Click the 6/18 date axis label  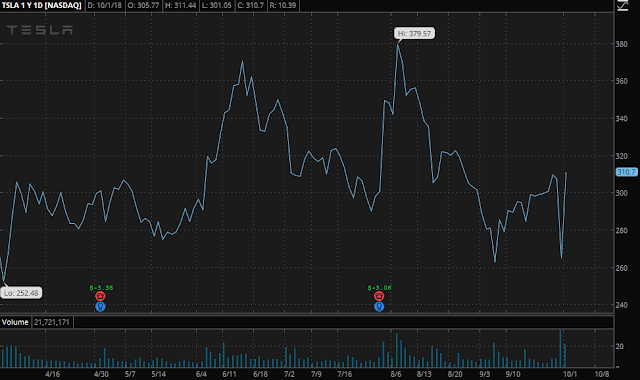point(260,374)
